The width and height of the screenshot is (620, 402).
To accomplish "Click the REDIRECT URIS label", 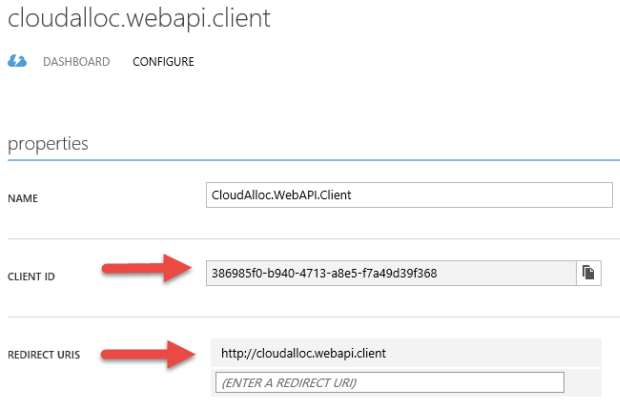I will (x=43, y=354).
